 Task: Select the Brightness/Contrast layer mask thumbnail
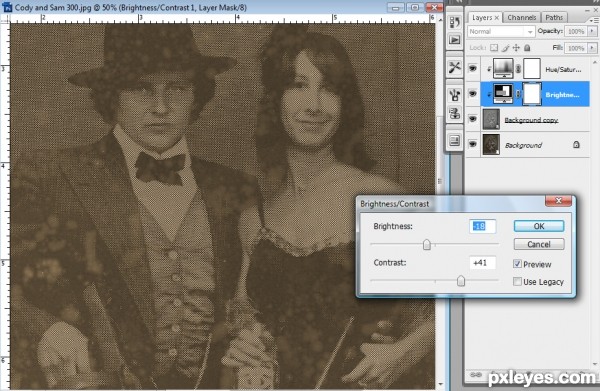coord(532,94)
